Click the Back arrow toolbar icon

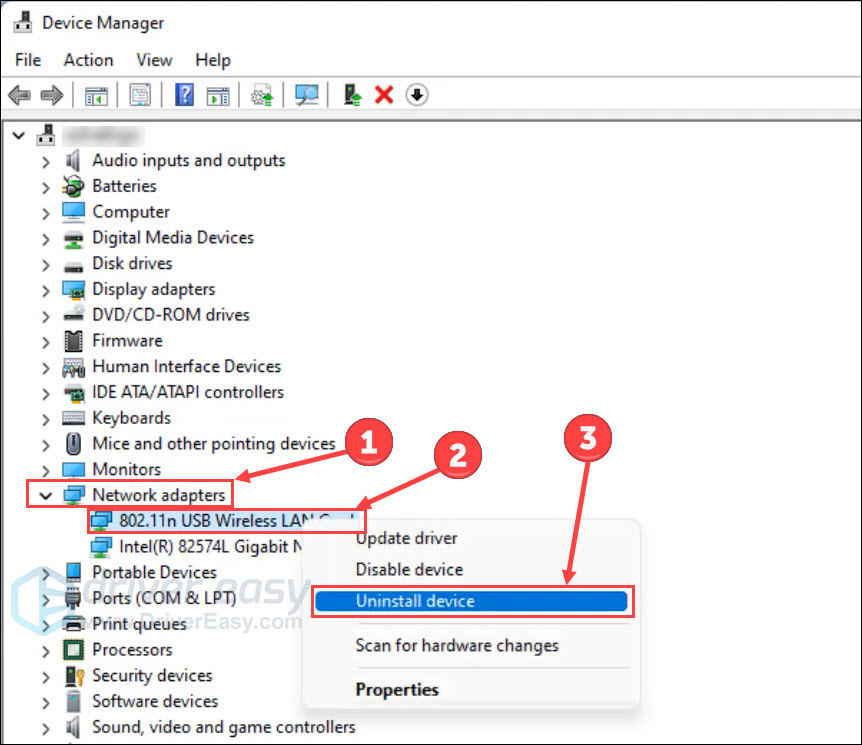[20, 95]
